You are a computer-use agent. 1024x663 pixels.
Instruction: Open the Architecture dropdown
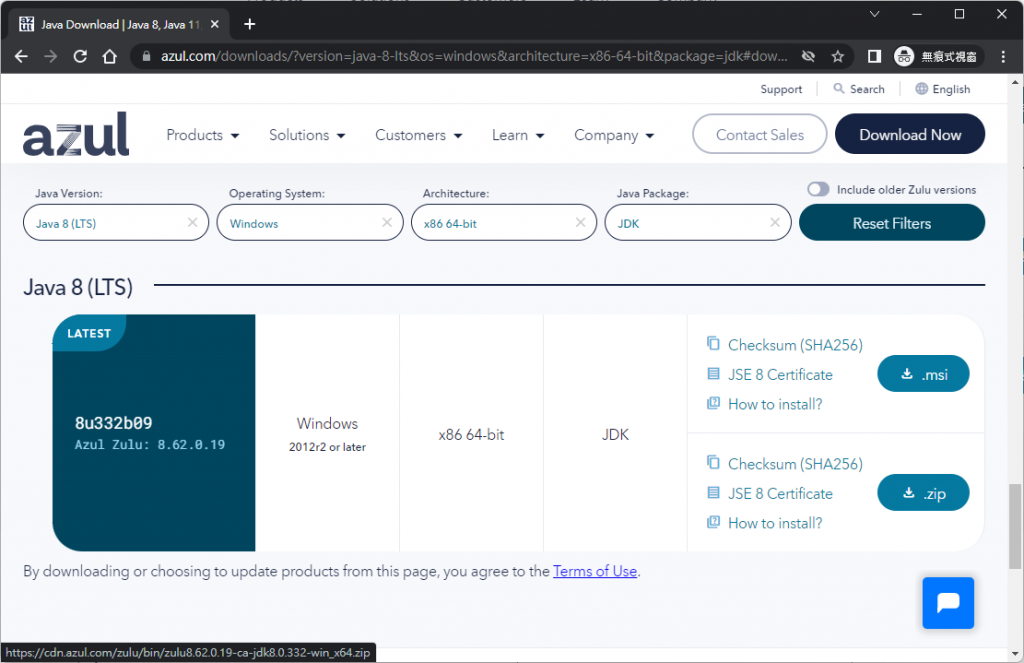pyautogui.click(x=504, y=223)
